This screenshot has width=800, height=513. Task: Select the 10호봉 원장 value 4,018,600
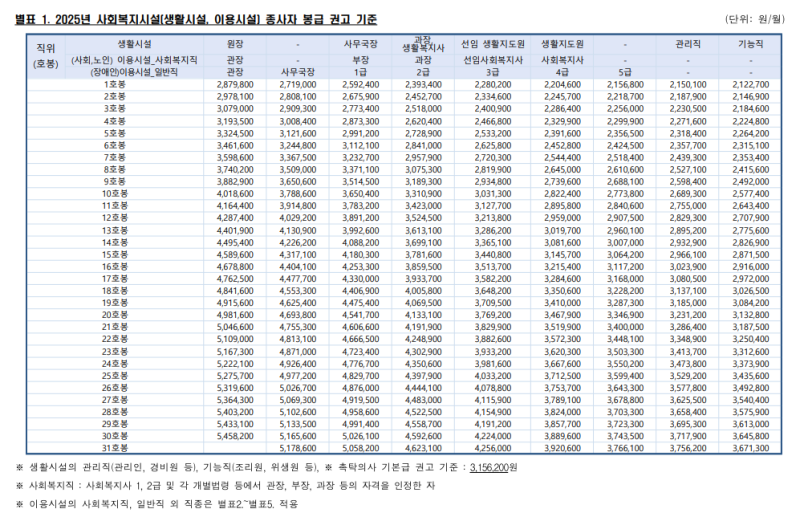click(x=235, y=194)
